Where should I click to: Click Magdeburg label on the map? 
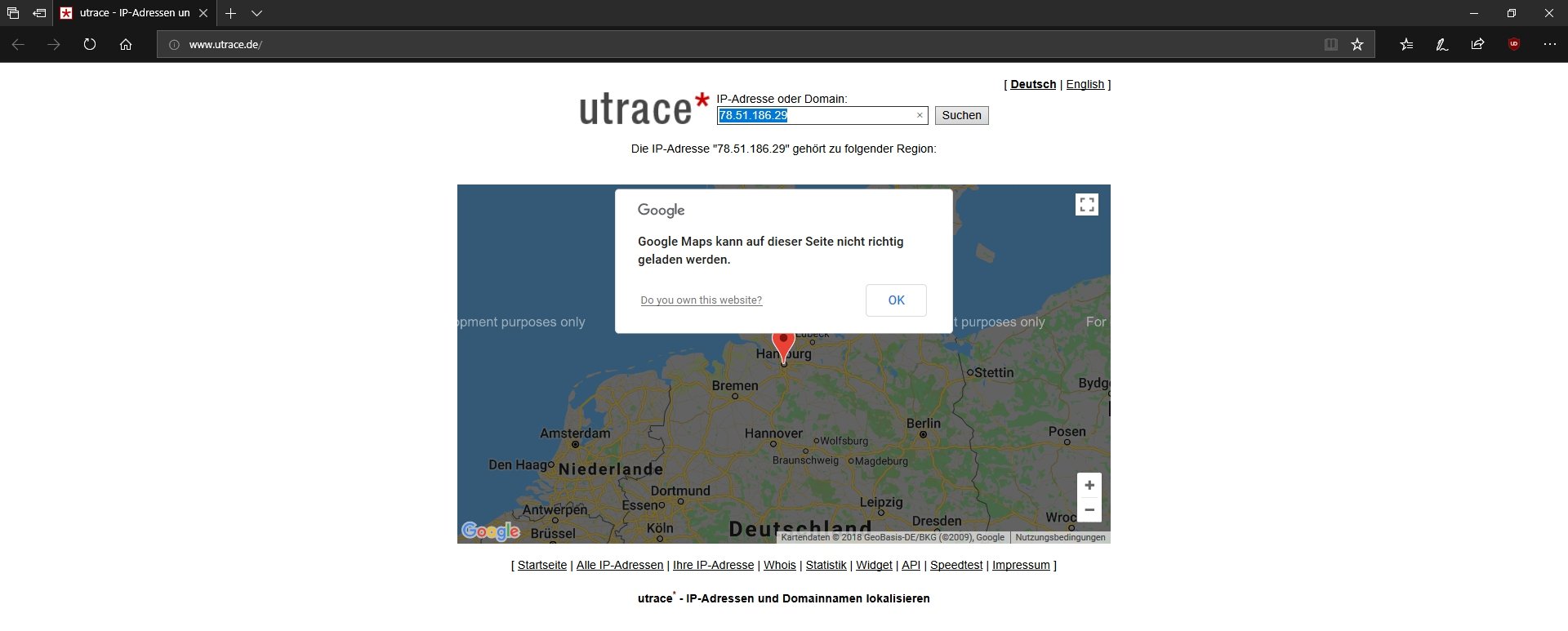(x=881, y=461)
